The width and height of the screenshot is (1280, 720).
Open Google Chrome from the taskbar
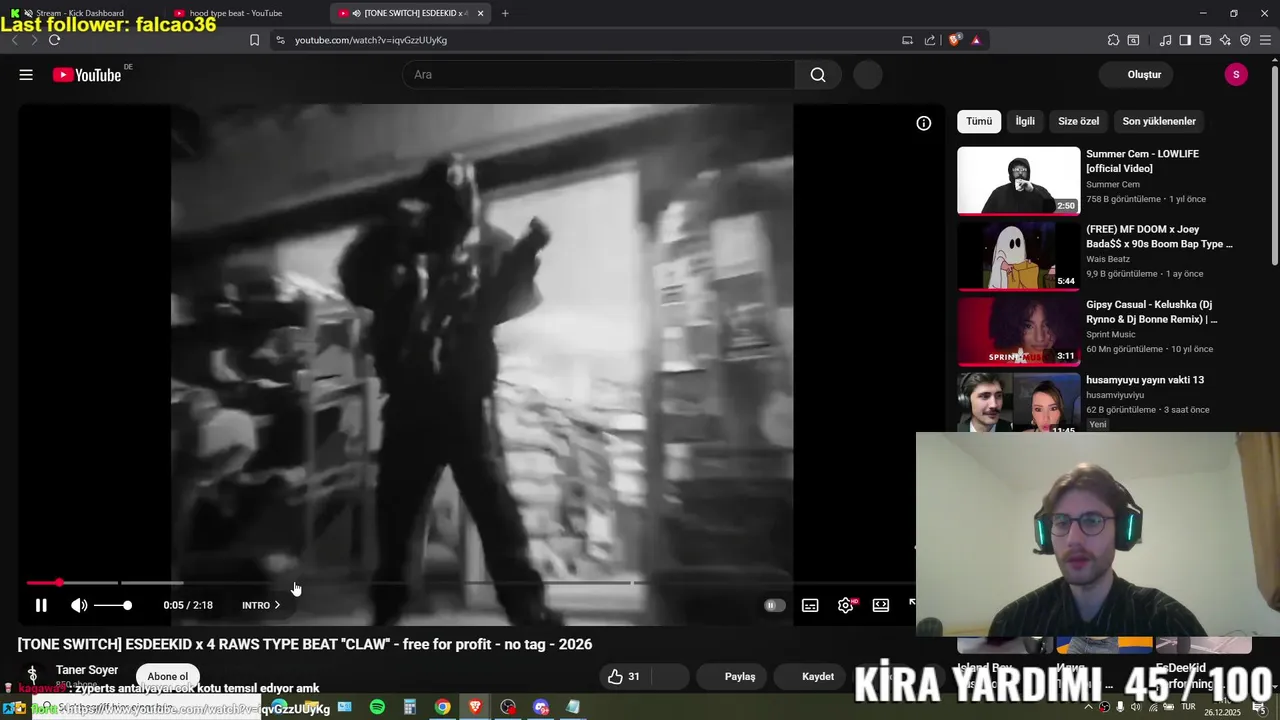[x=442, y=707]
